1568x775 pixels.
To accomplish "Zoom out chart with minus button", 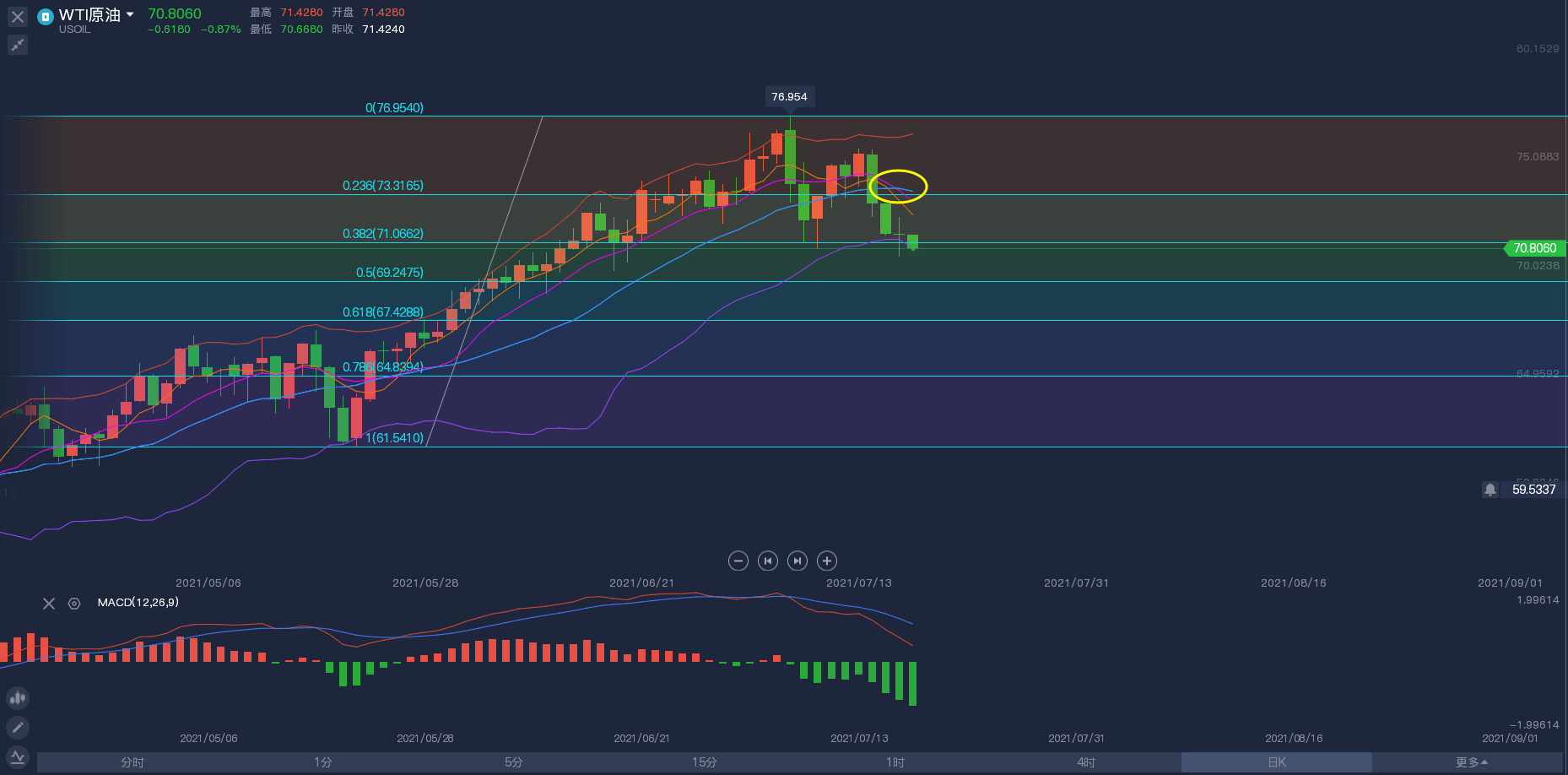I will pyautogui.click(x=738, y=561).
